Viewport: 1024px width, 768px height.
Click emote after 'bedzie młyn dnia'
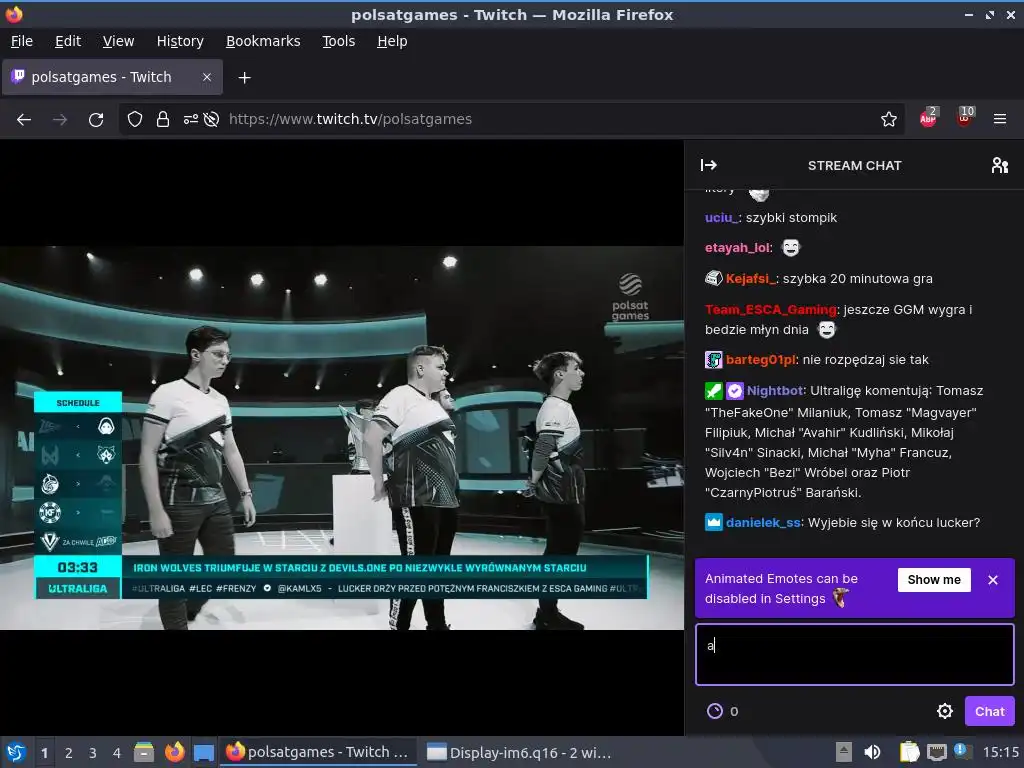click(827, 330)
